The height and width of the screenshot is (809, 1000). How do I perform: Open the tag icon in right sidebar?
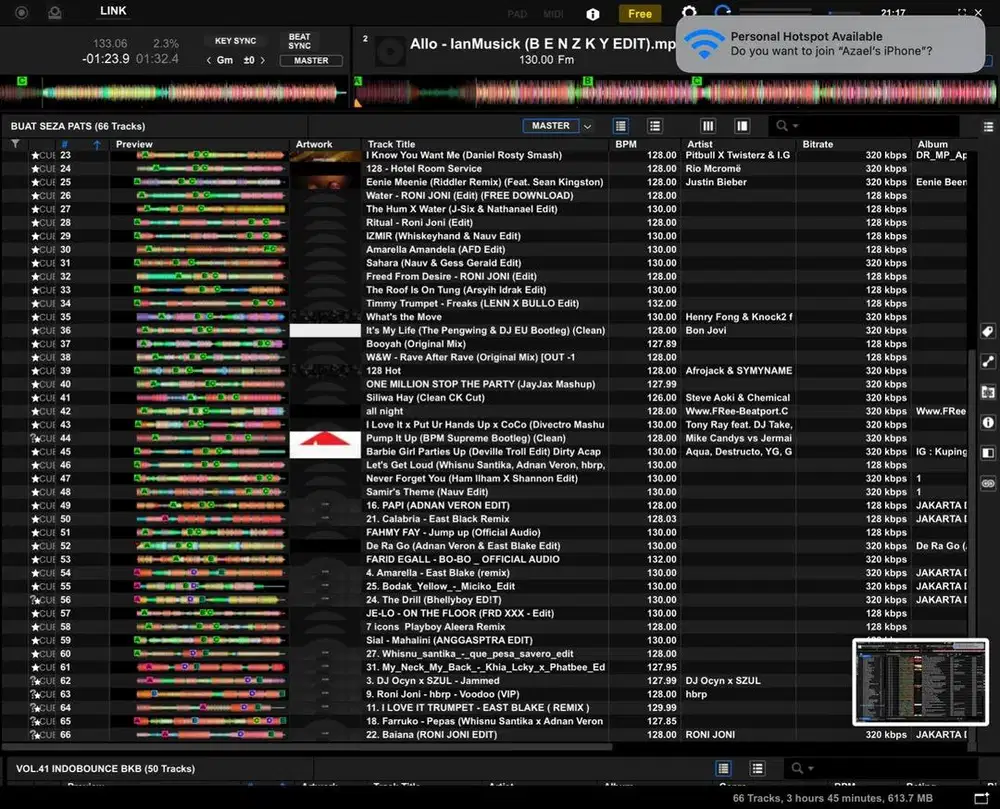[988, 331]
